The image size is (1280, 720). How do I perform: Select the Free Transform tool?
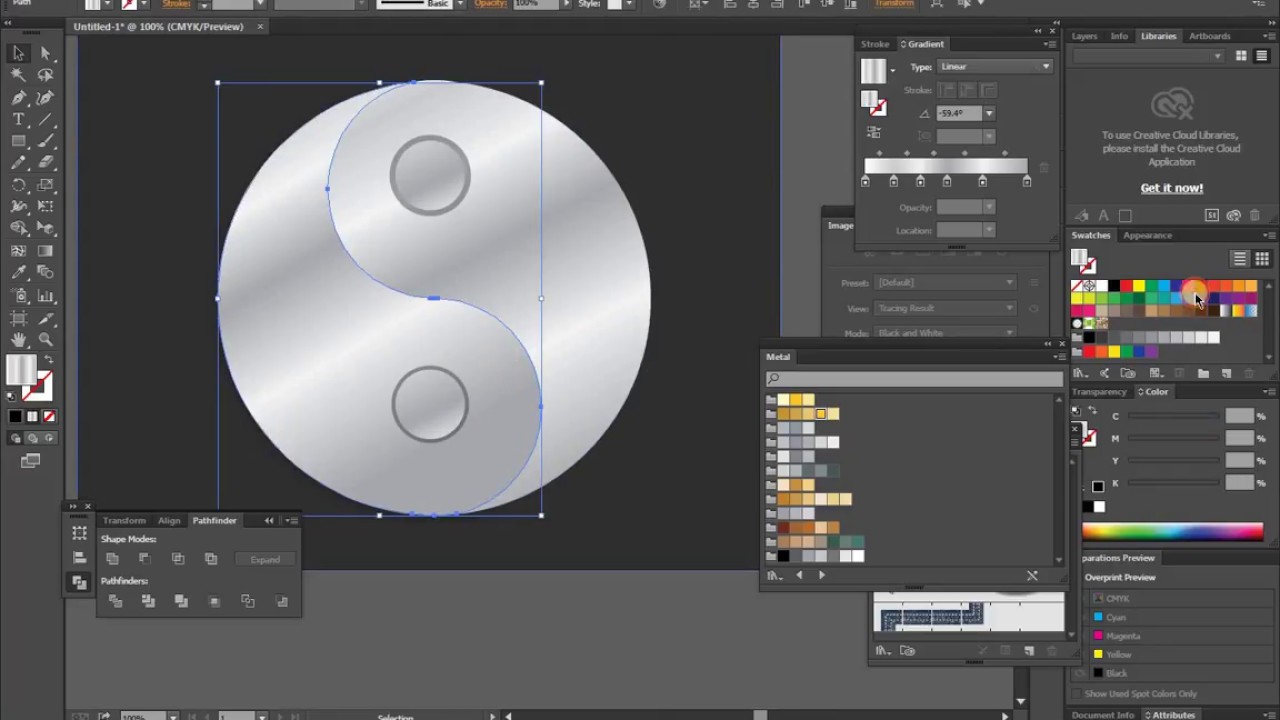pos(45,207)
